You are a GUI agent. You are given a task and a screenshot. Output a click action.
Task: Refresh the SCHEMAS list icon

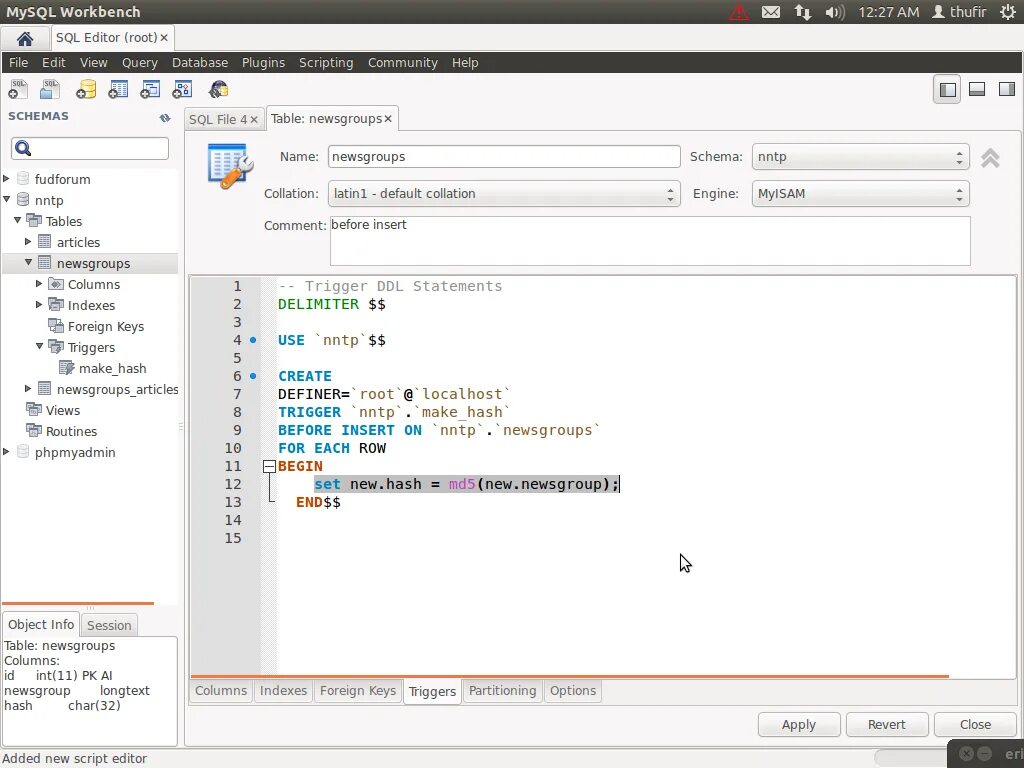coord(165,118)
